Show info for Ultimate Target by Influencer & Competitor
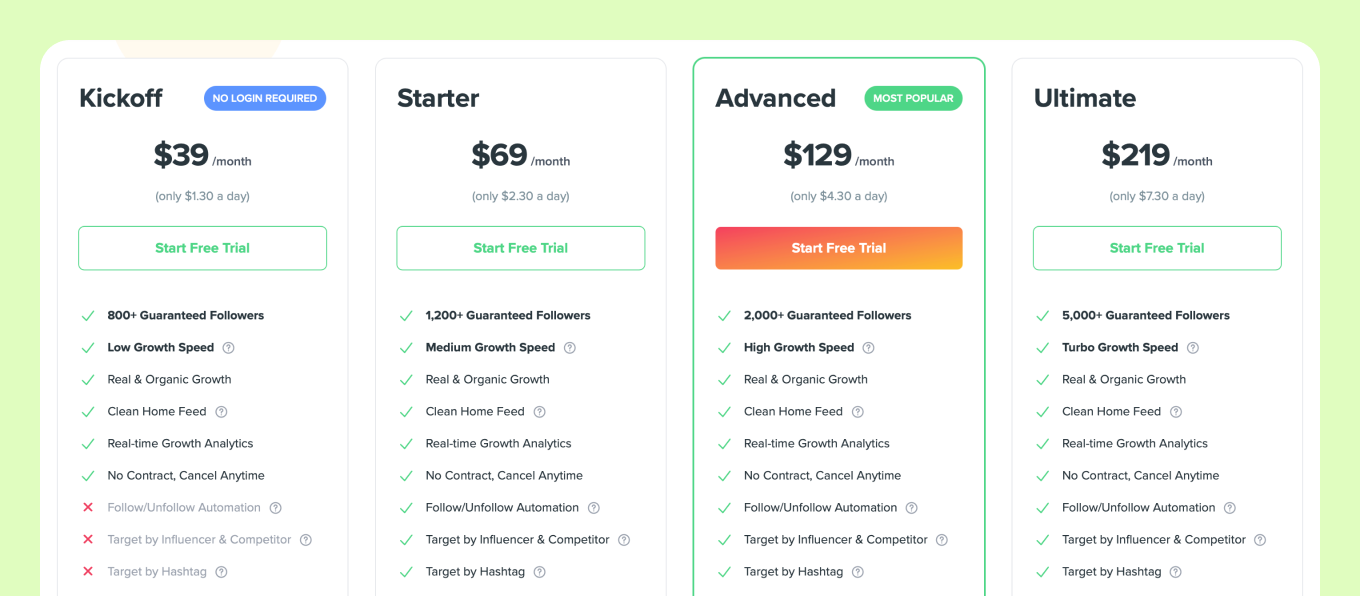The image size is (1360, 596). [x=1260, y=540]
